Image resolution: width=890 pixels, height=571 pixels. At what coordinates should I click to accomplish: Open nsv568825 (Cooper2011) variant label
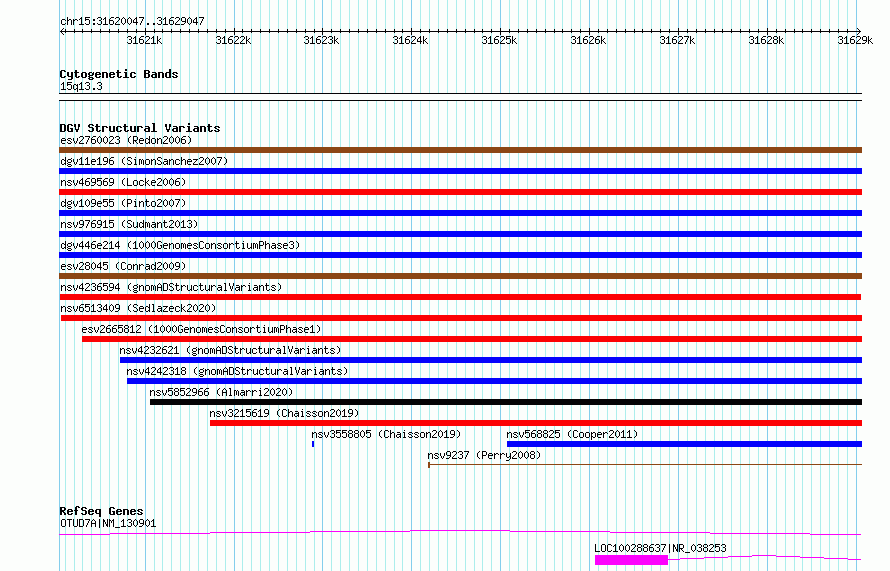pos(572,434)
